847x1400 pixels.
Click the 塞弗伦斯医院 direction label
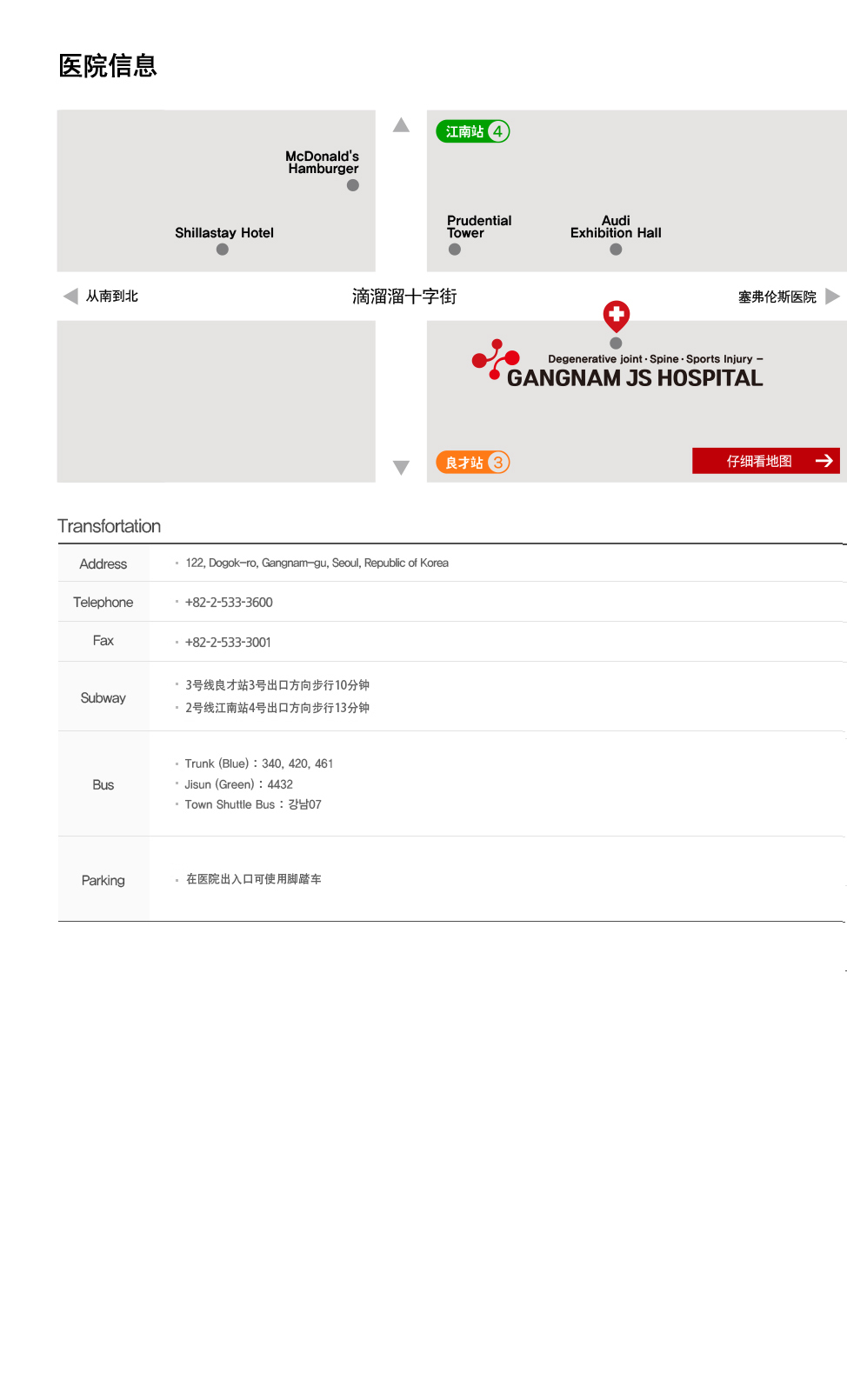tap(777, 297)
